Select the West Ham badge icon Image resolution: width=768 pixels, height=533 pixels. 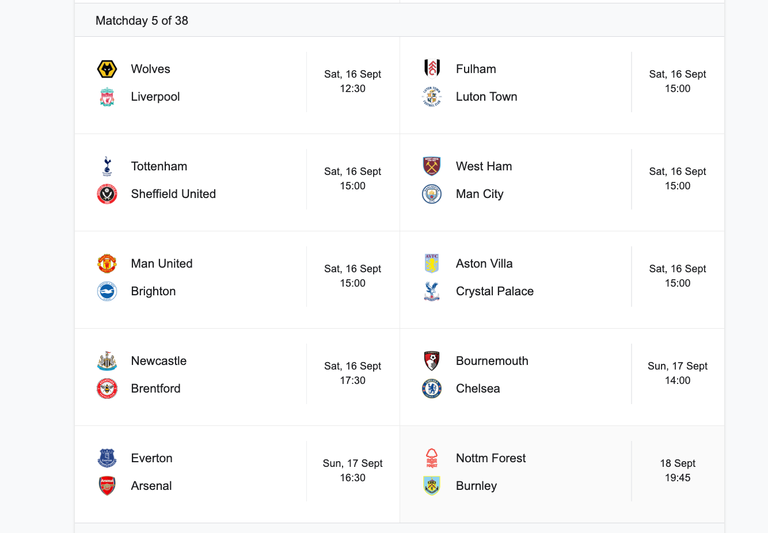[432, 167]
